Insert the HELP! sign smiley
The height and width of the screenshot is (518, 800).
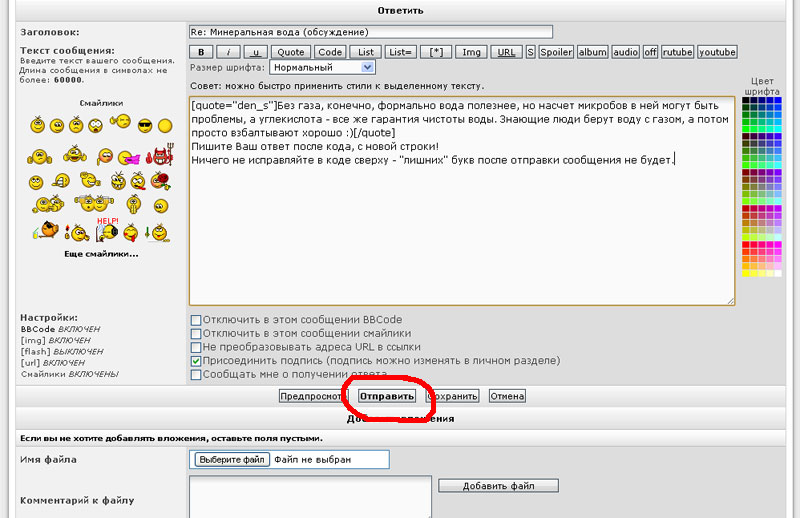107,229
